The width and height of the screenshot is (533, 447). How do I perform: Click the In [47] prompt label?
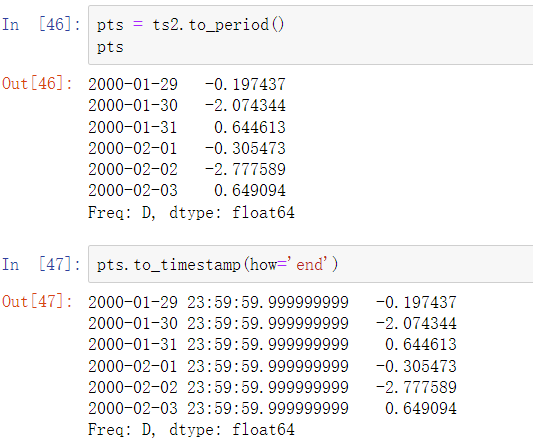41,264
